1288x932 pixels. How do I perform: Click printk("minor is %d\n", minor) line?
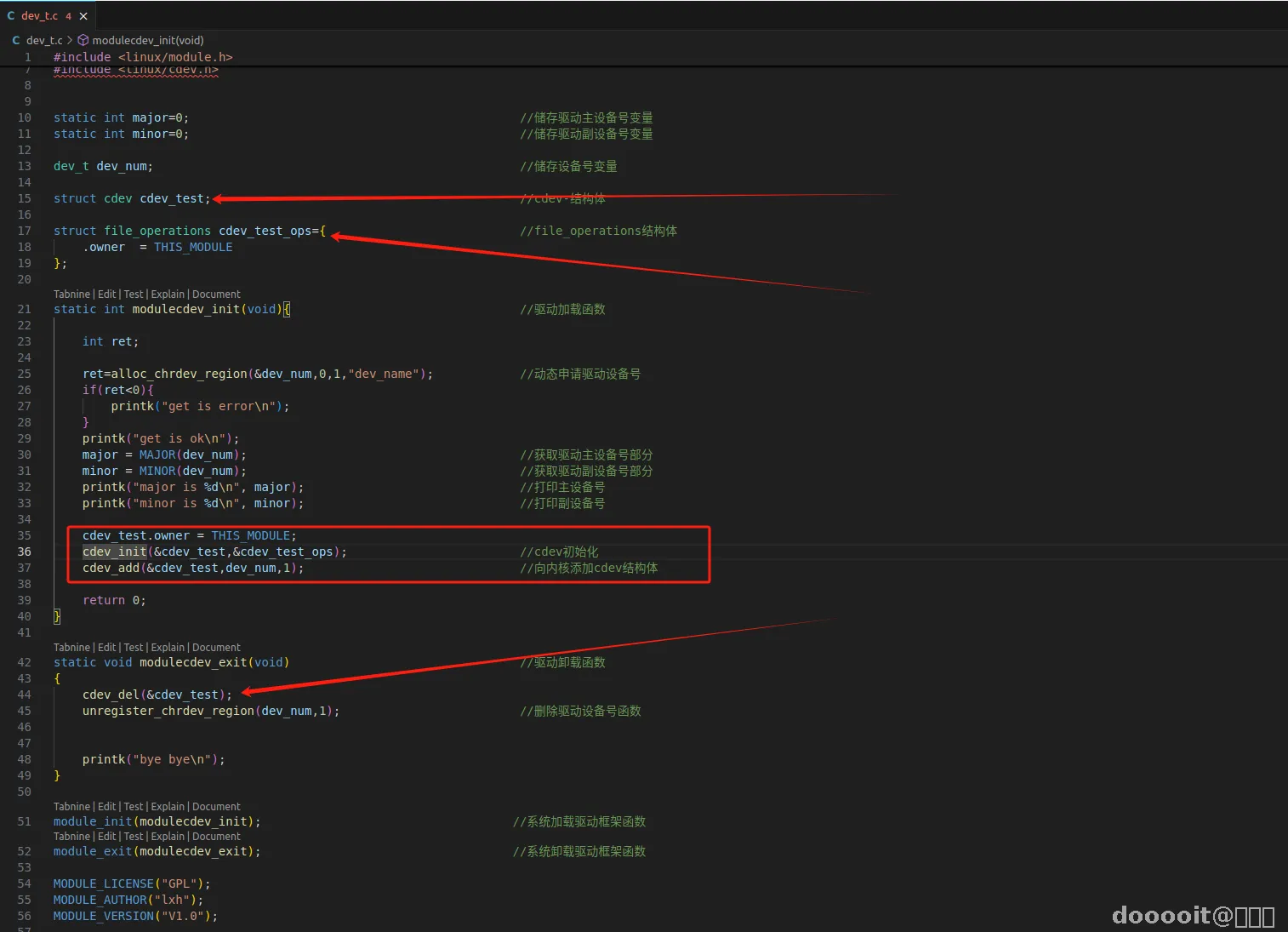193,503
